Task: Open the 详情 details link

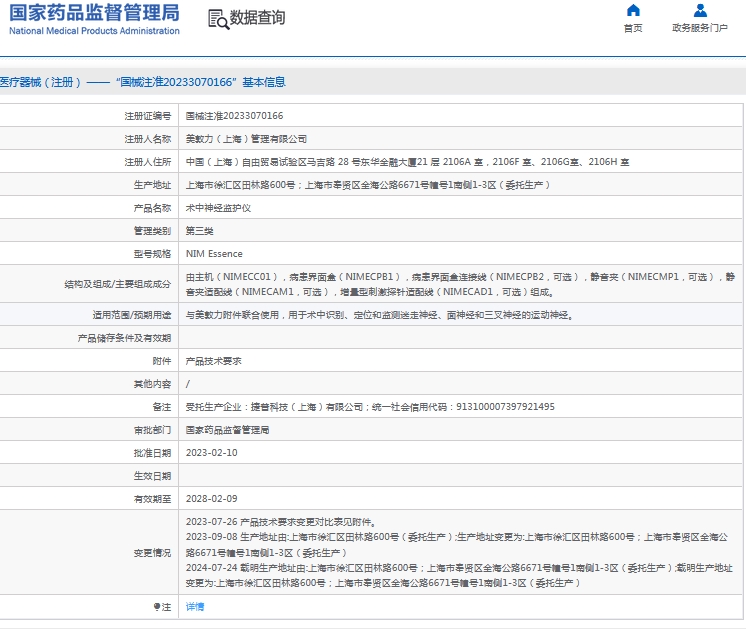Action: 195,607
